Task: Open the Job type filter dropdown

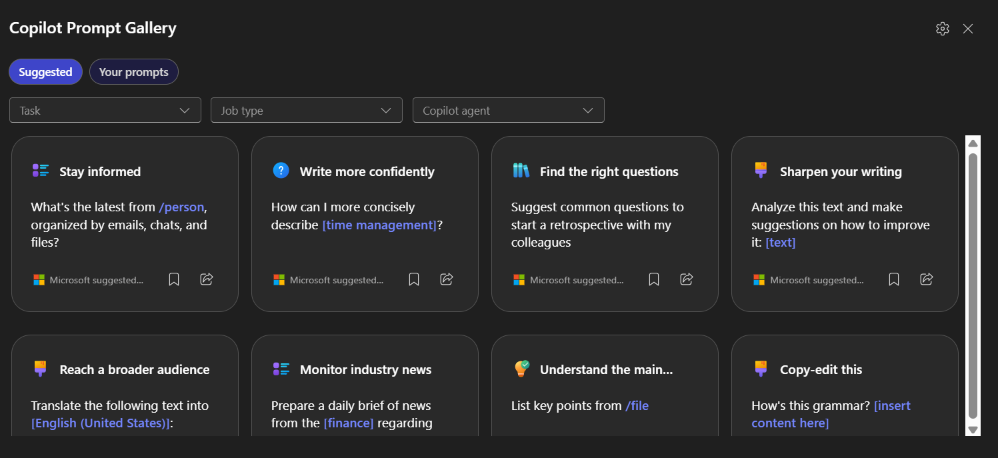Action: 307,110
